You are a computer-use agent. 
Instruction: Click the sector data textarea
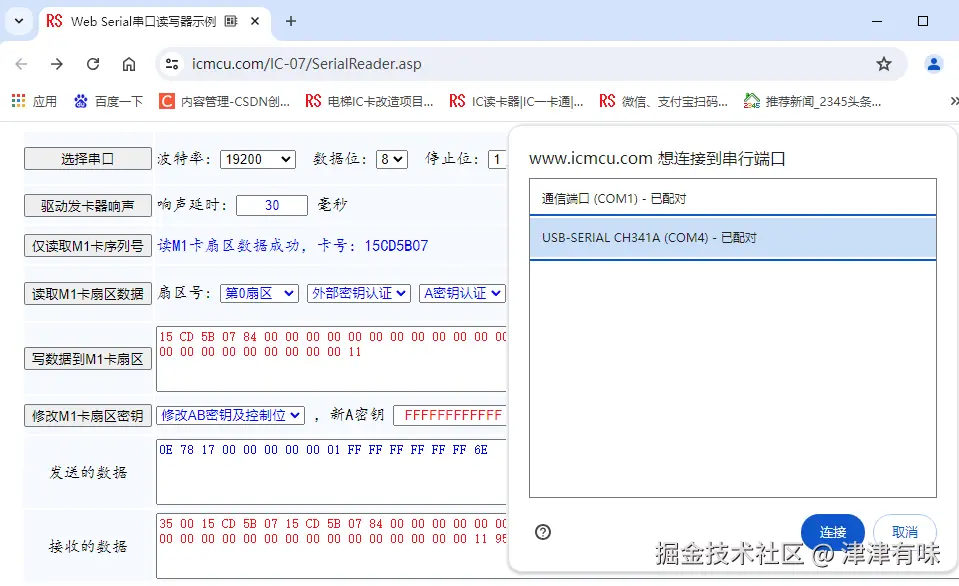click(331, 359)
